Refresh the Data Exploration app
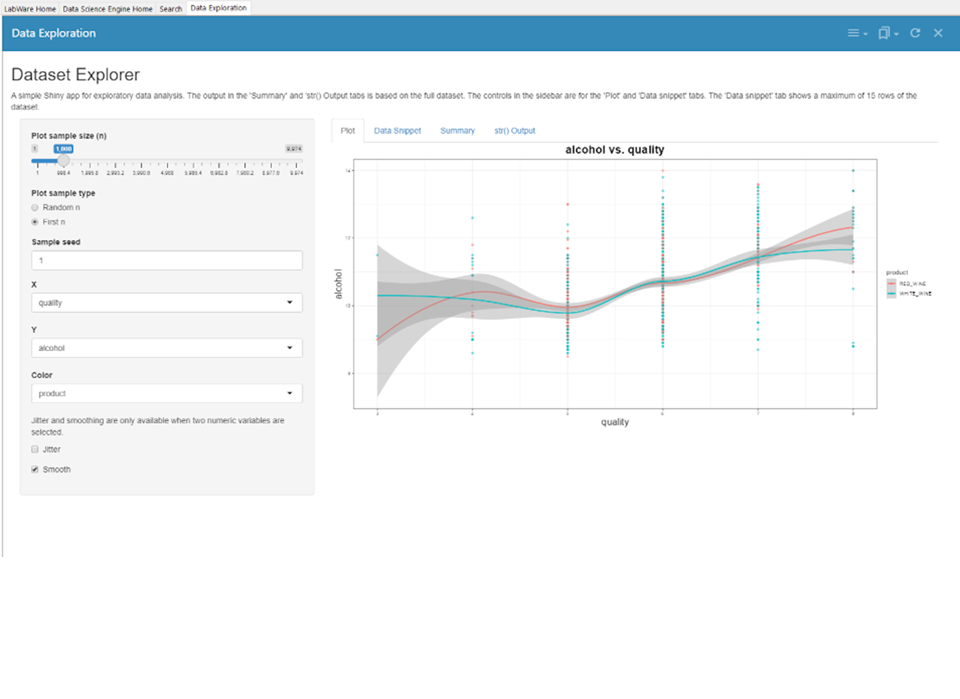This screenshot has height=699, width=960. point(915,32)
